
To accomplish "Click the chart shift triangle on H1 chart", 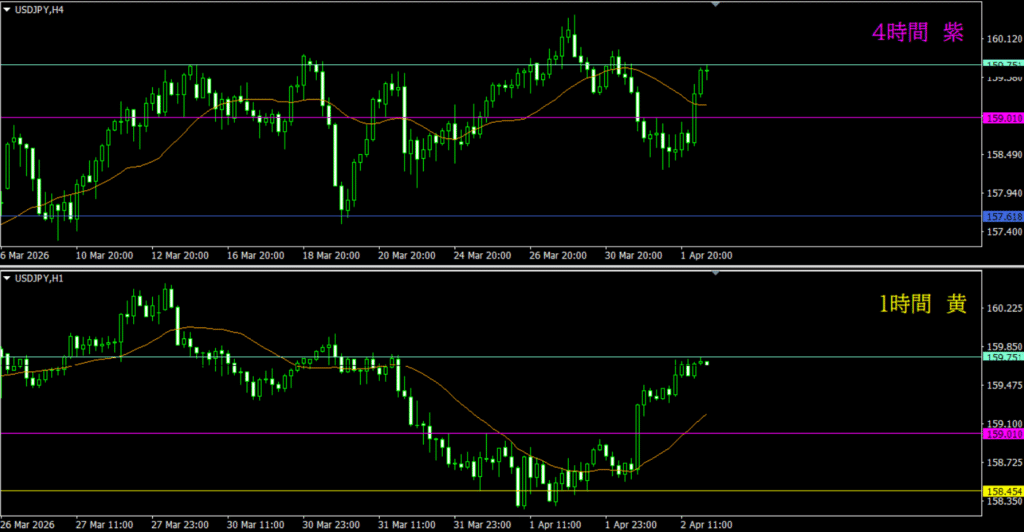I will tap(715, 274).
